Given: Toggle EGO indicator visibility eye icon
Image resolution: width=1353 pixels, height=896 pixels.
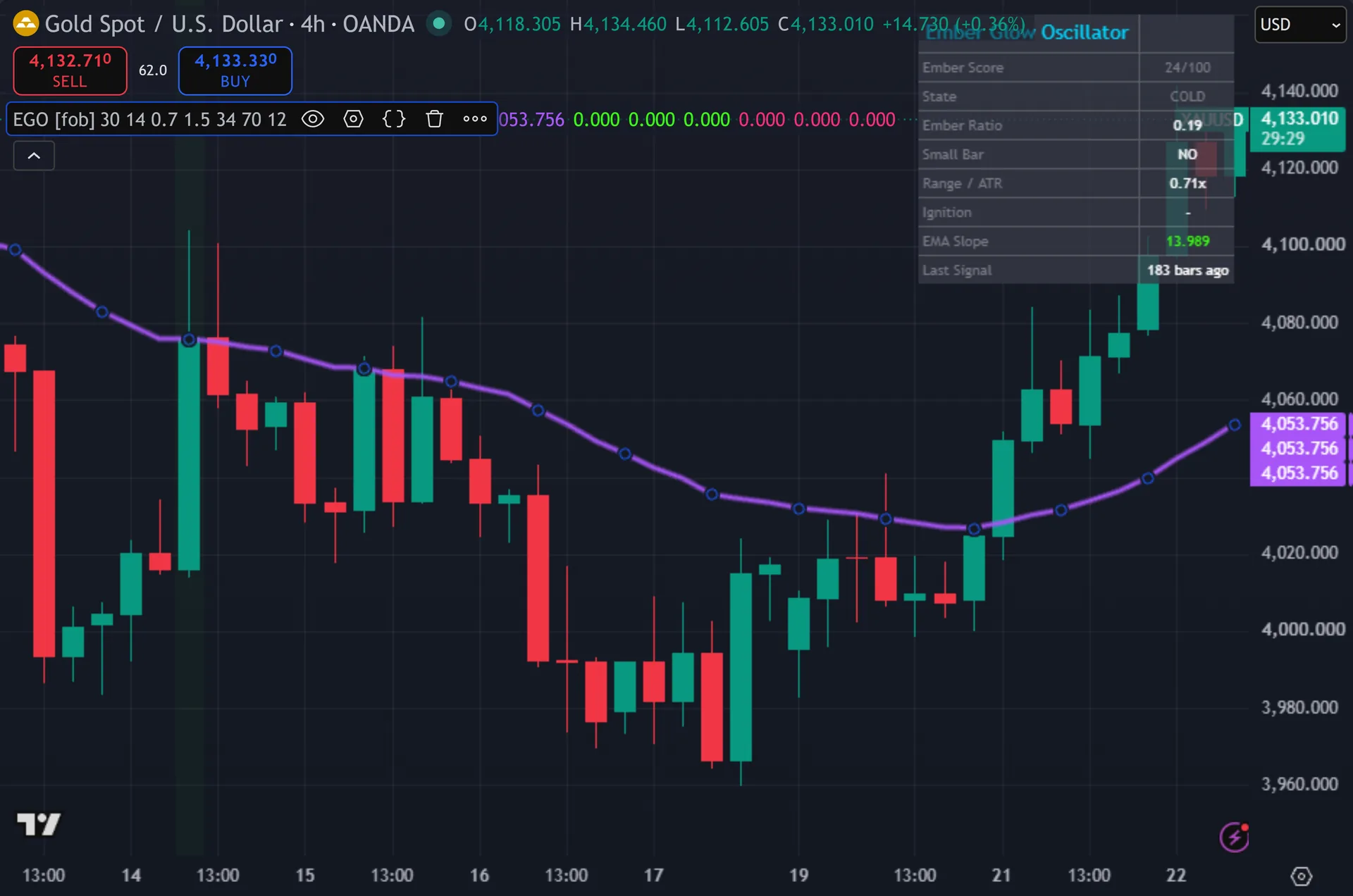Looking at the screenshot, I should (x=313, y=119).
